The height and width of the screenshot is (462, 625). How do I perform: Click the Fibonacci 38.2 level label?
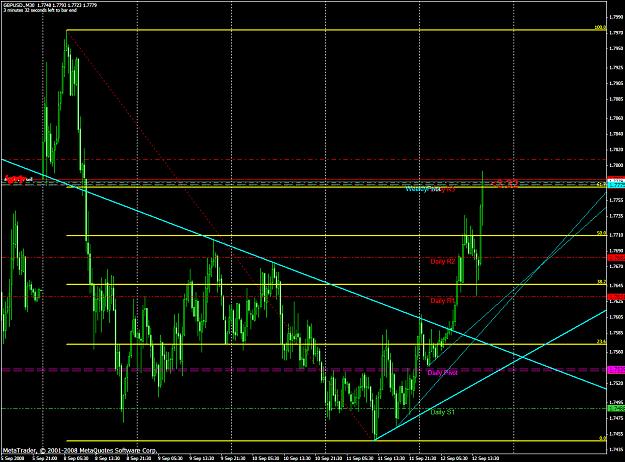coord(601,282)
